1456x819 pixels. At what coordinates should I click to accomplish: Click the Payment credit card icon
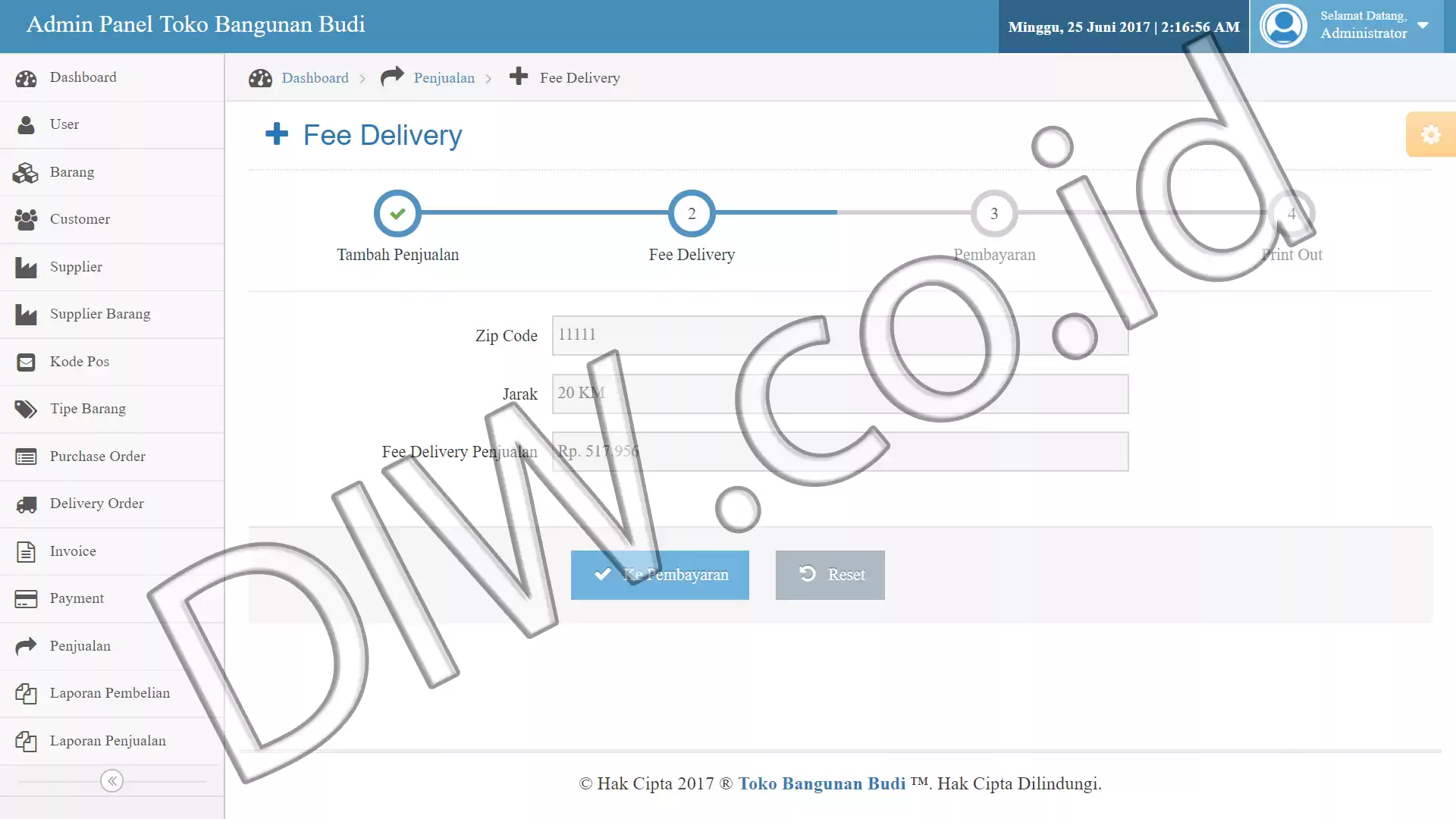coord(26,599)
